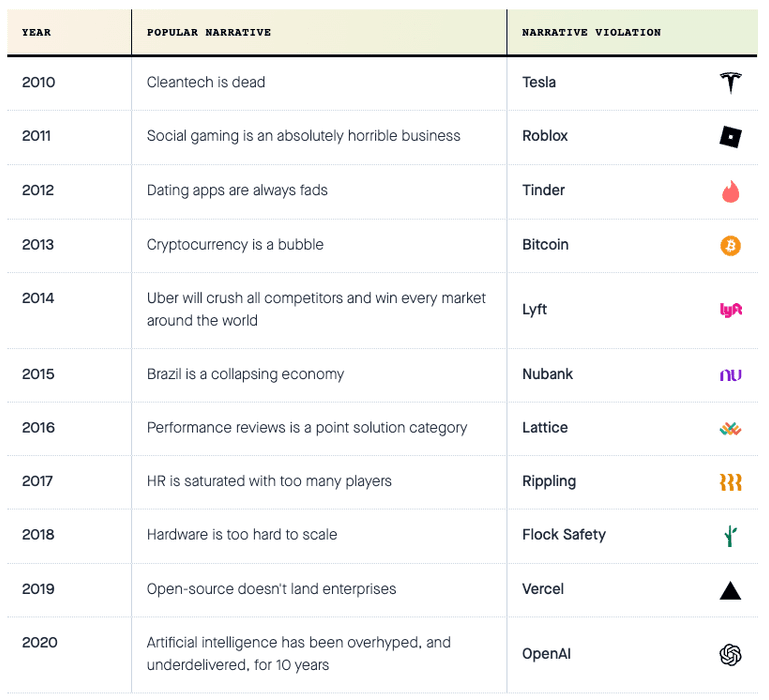
Task: Click the orange Bitcoin icon
Action: click(x=731, y=245)
